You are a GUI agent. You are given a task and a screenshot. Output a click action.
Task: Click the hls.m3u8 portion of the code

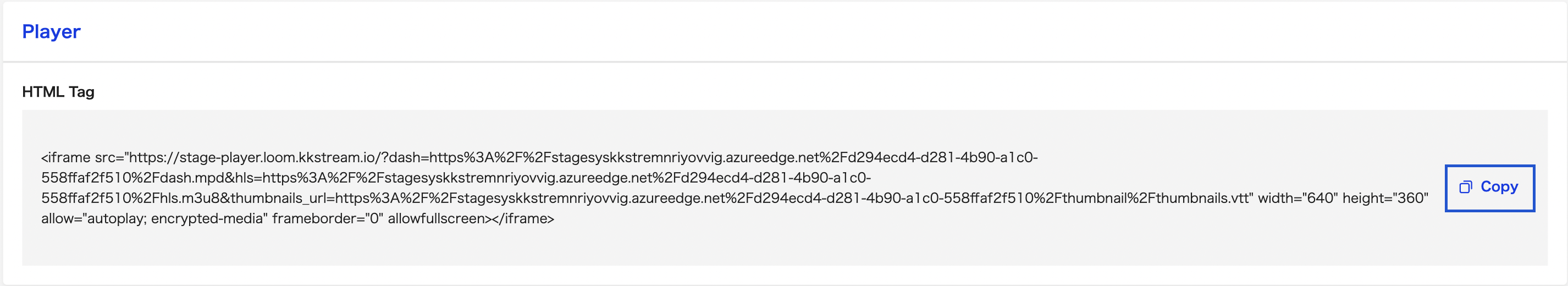coord(187,199)
